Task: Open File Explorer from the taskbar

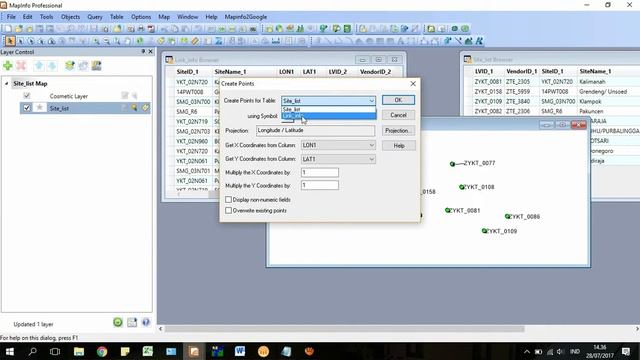Action: (x=79, y=351)
